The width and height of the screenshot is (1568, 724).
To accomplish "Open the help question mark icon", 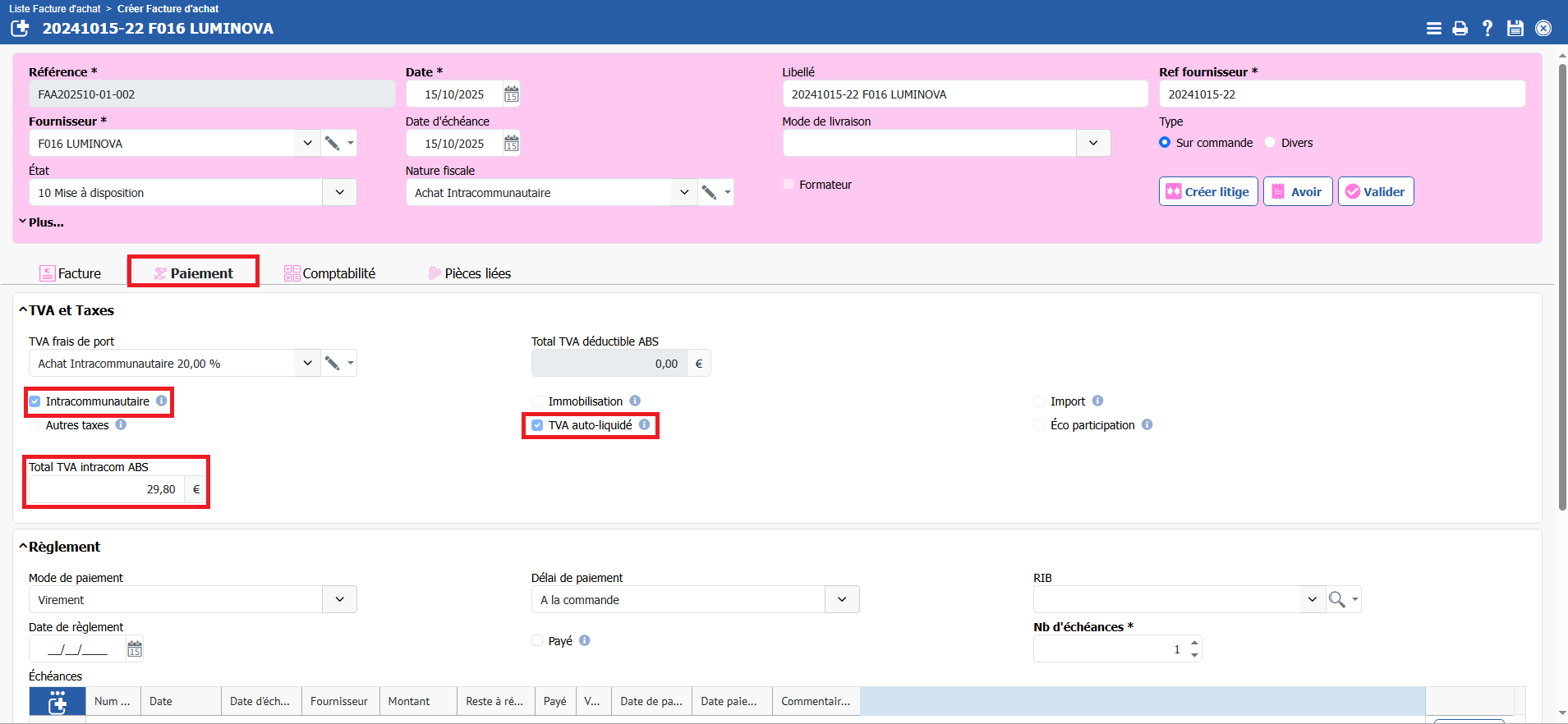I will click(1487, 29).
